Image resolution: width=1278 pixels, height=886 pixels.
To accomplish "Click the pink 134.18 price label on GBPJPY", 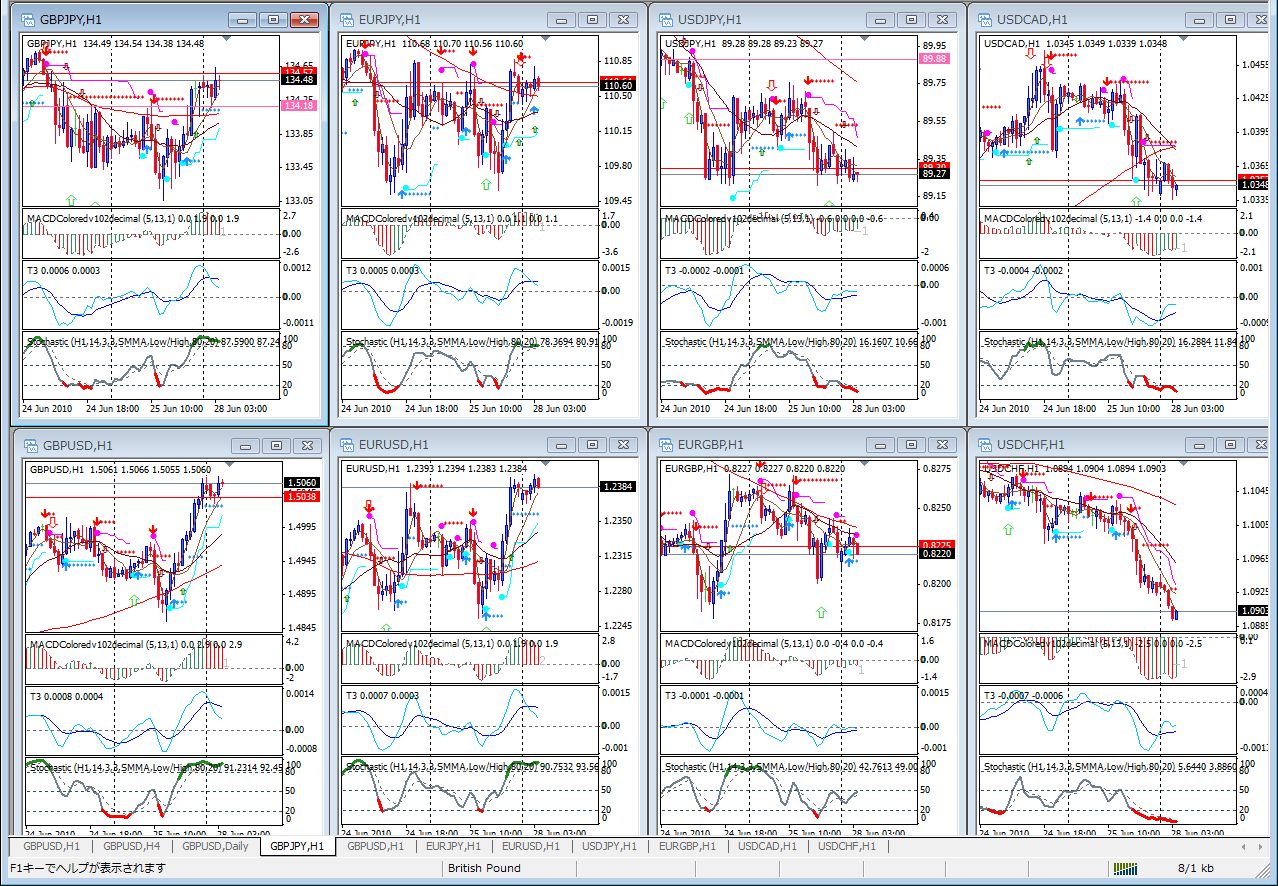I will (x=299, y=106).
